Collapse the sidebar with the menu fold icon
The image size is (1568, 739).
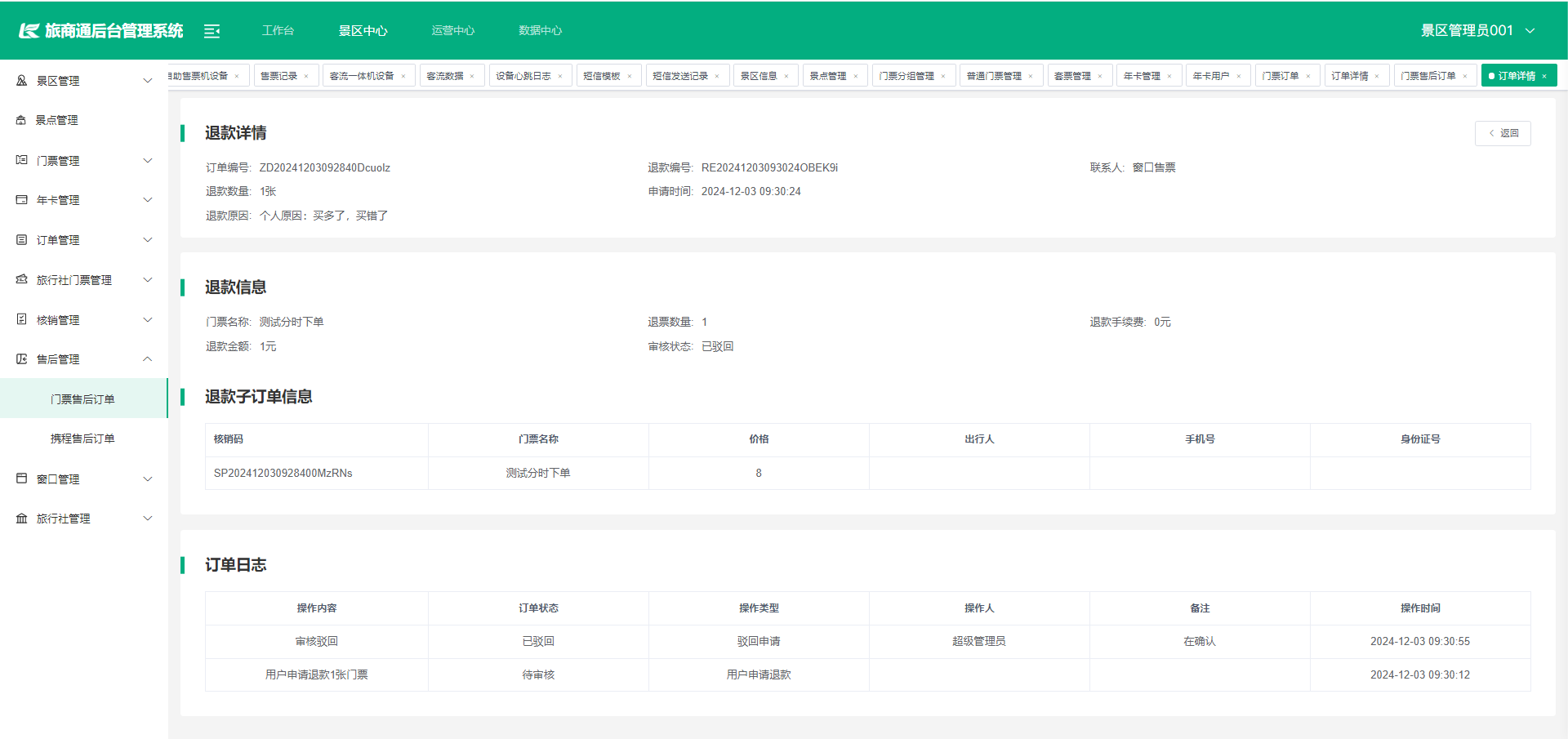coord(212,31)
